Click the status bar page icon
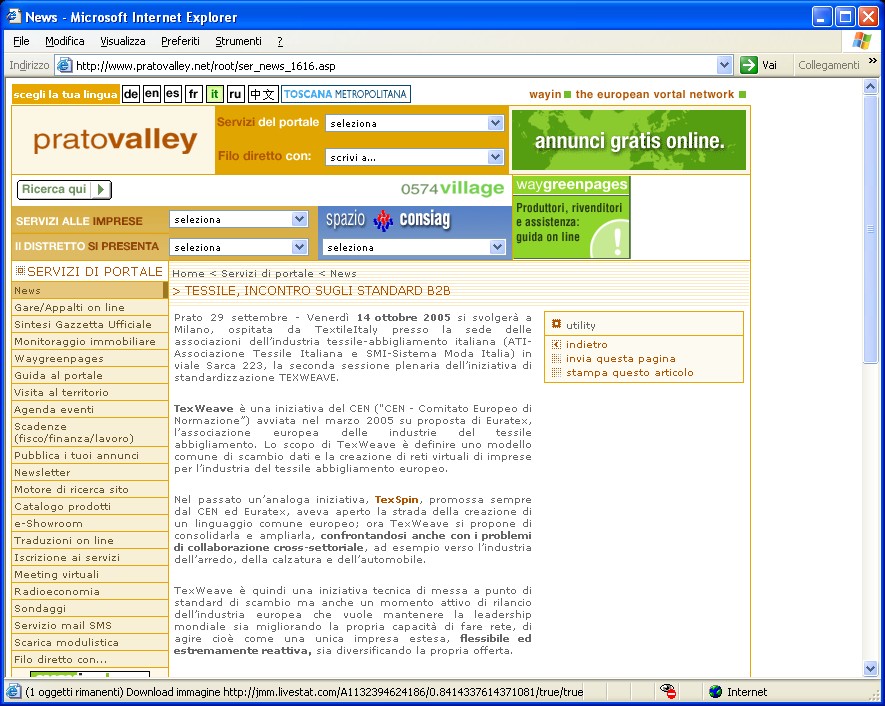 (x=14, y=691)
